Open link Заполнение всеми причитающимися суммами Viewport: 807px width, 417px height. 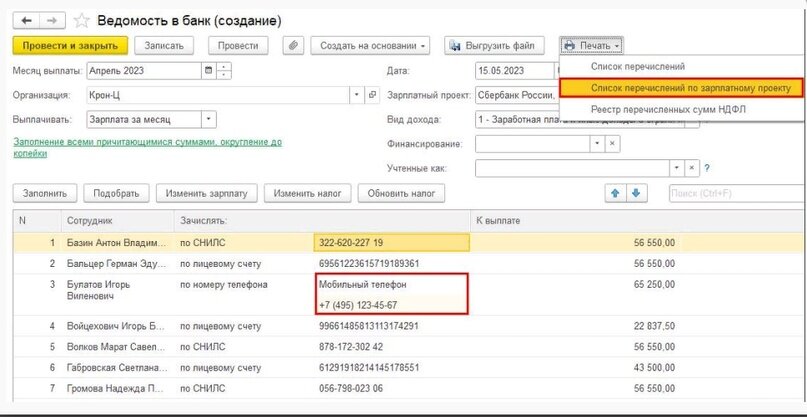tap(148, 148)
